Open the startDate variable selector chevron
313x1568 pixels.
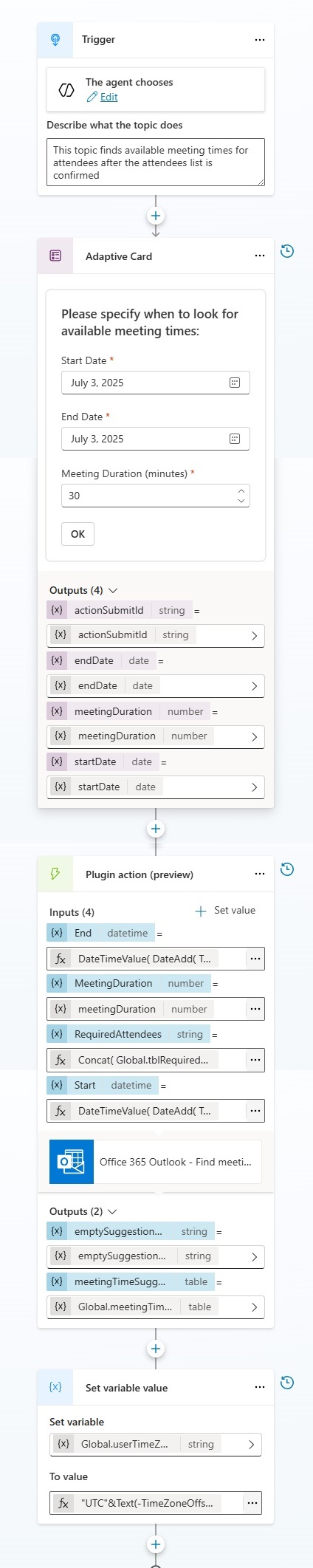pos(255,787)
